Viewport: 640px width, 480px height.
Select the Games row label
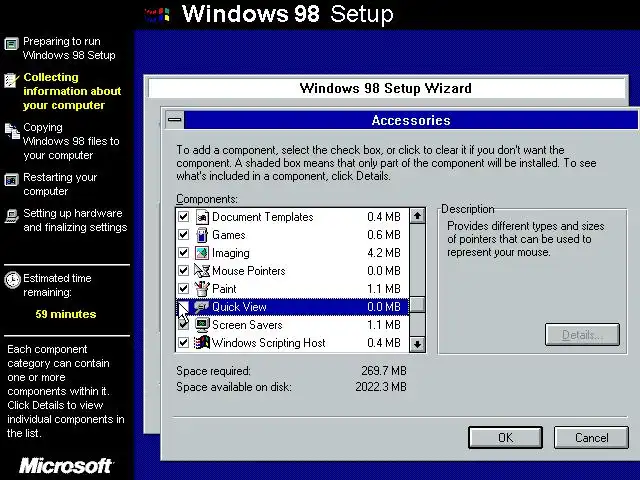pyautogui.click(x=229, y=235)
